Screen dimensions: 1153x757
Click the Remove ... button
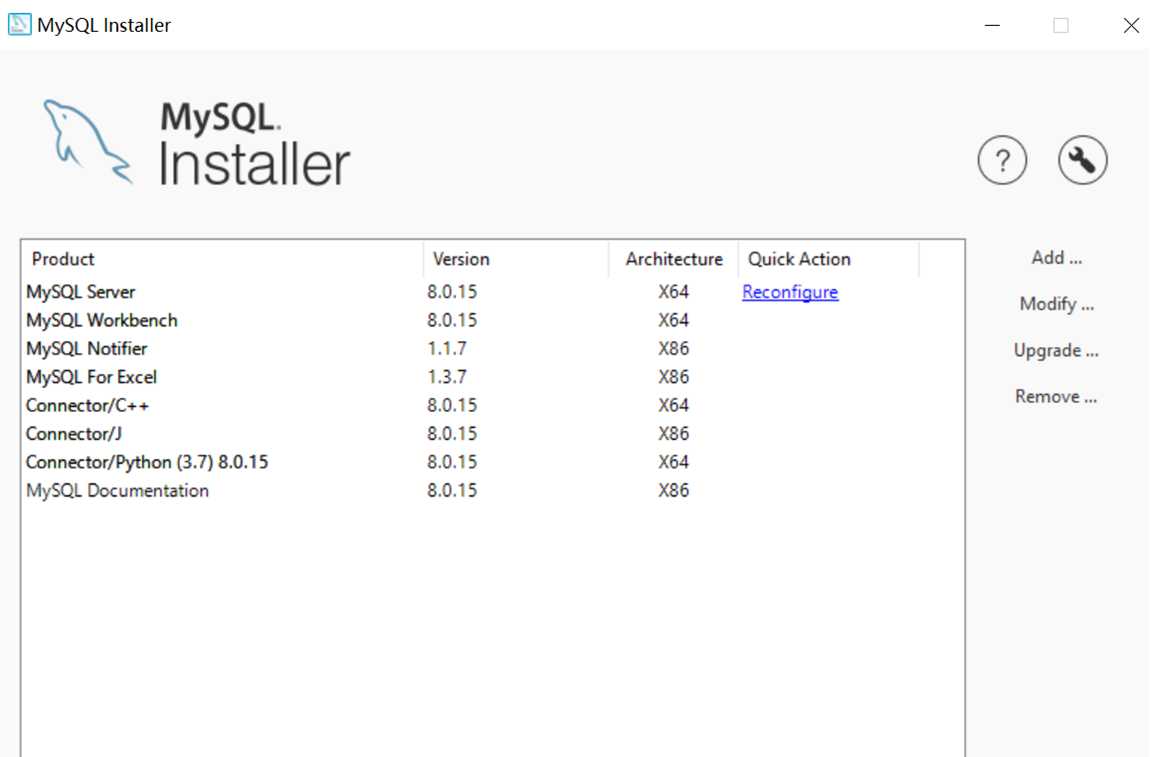coord(1056,397)
